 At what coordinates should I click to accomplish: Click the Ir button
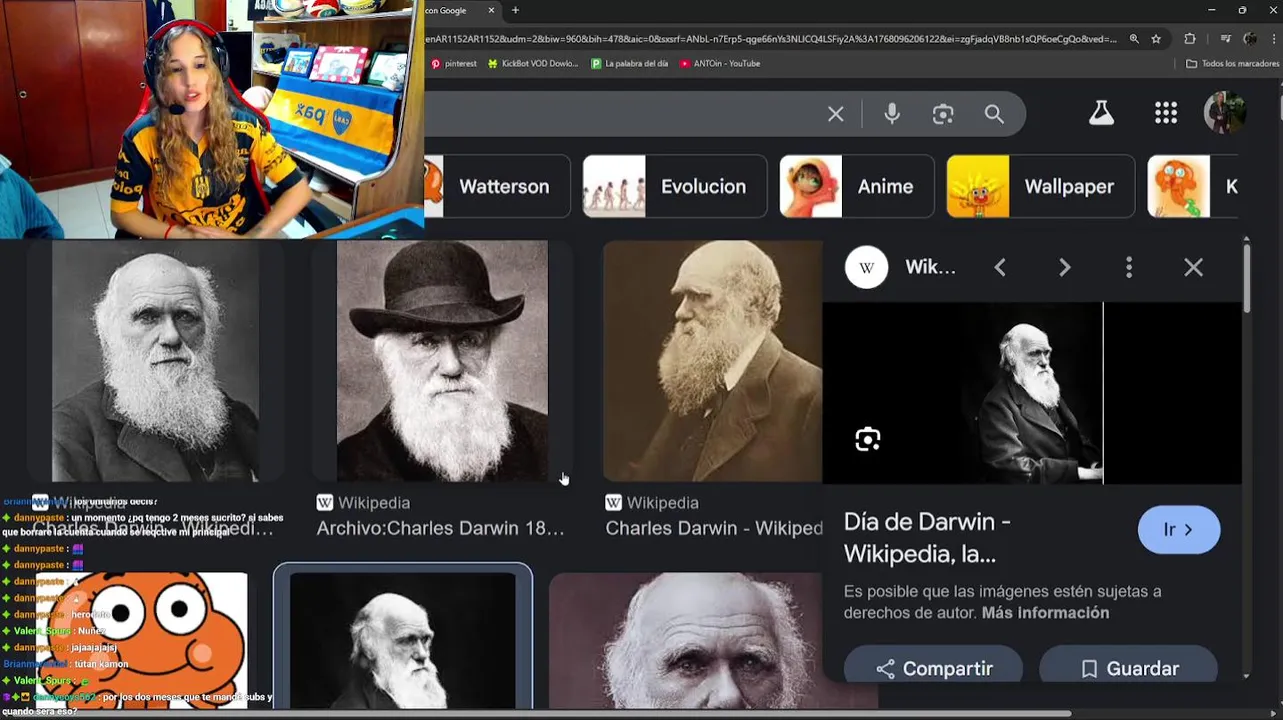tap(1179, 530)
